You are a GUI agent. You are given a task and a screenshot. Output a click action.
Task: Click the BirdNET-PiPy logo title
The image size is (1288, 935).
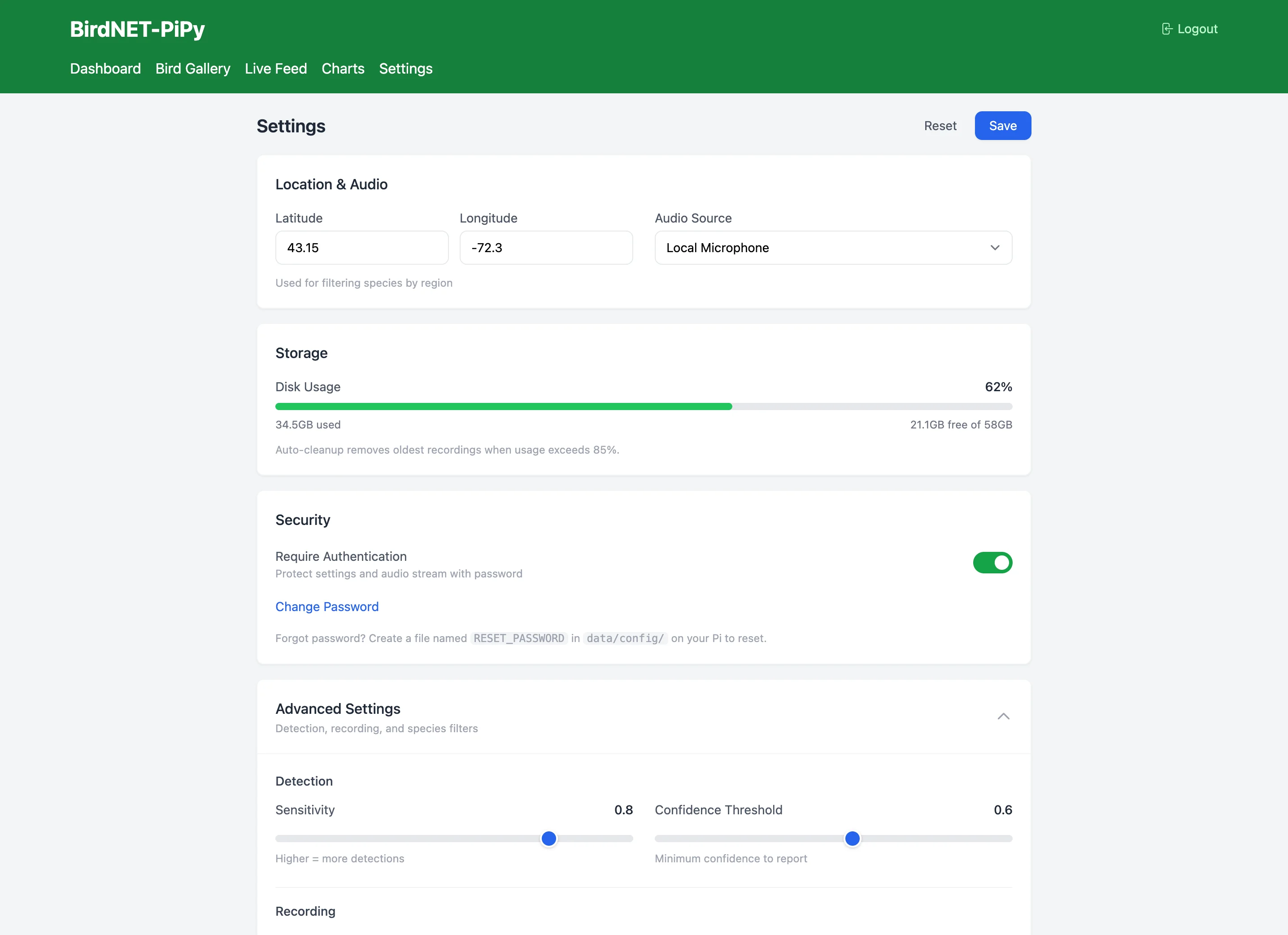(137, 29)
